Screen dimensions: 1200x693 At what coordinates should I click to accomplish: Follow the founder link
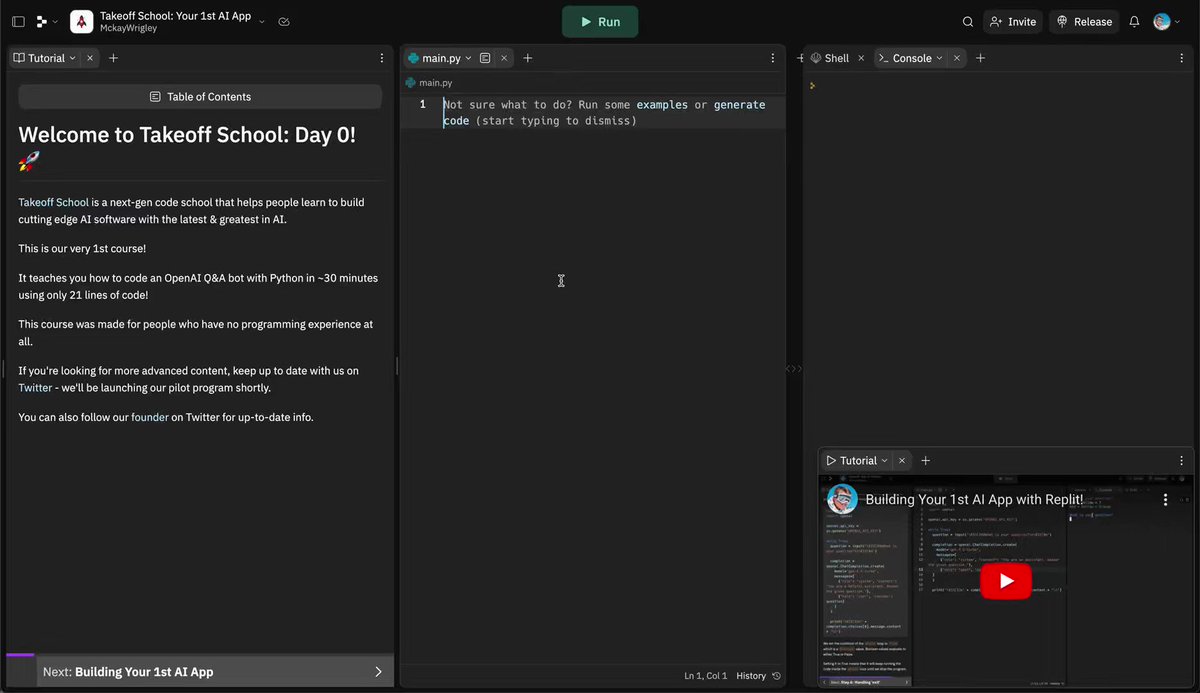point(149,417)
